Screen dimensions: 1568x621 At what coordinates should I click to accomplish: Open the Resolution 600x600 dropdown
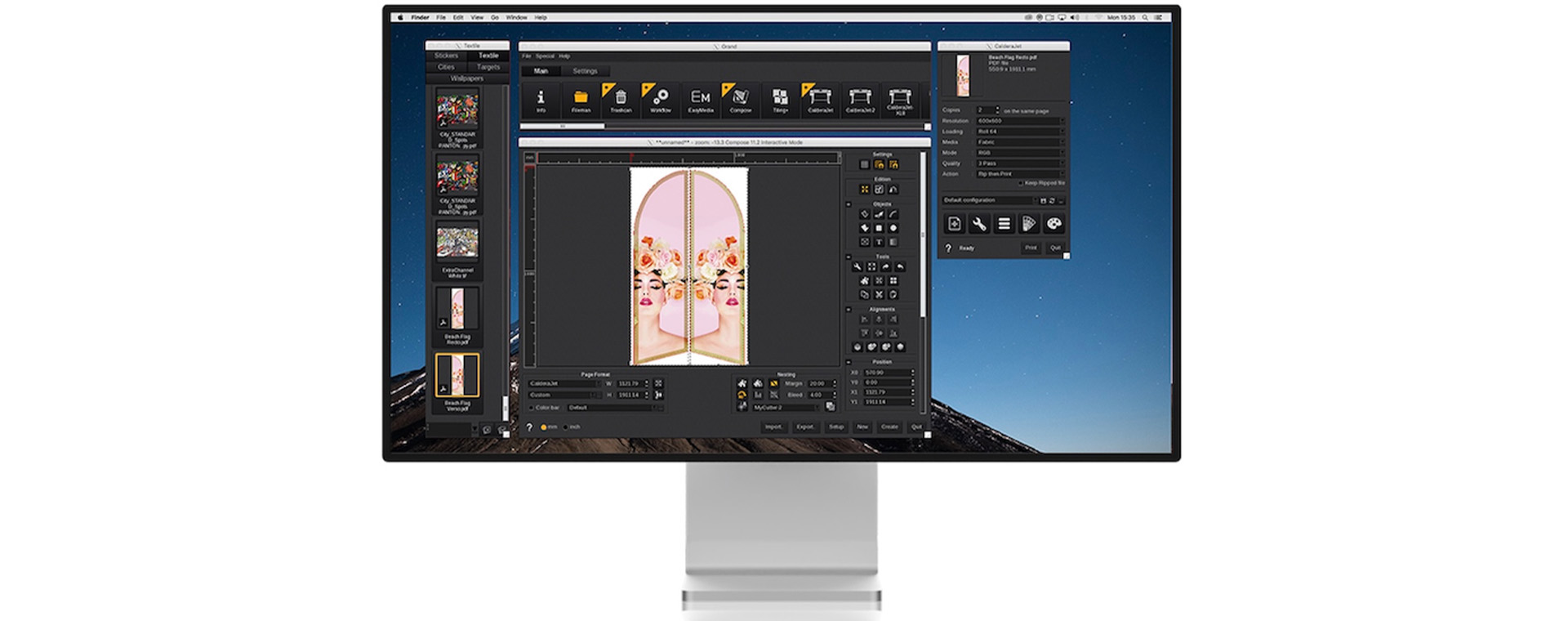pos(1020,121)
